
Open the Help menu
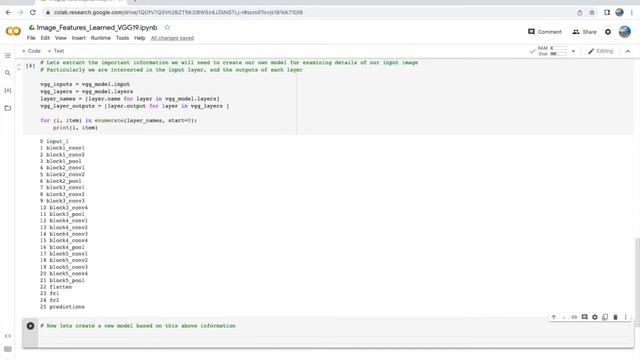point(140,38)
